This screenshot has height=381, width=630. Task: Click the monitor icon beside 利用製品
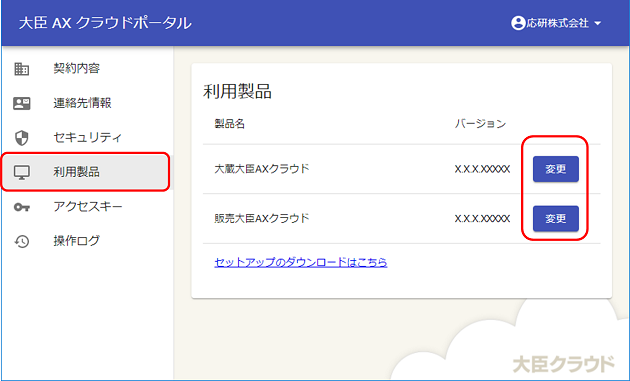[22, 172]
